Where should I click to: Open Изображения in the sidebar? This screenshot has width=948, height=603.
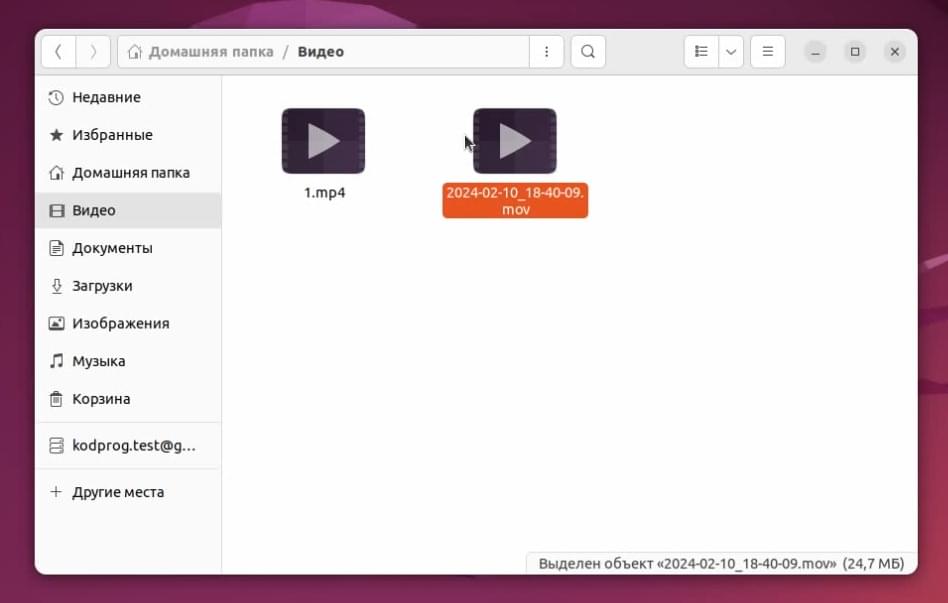[x=128, y=324]
